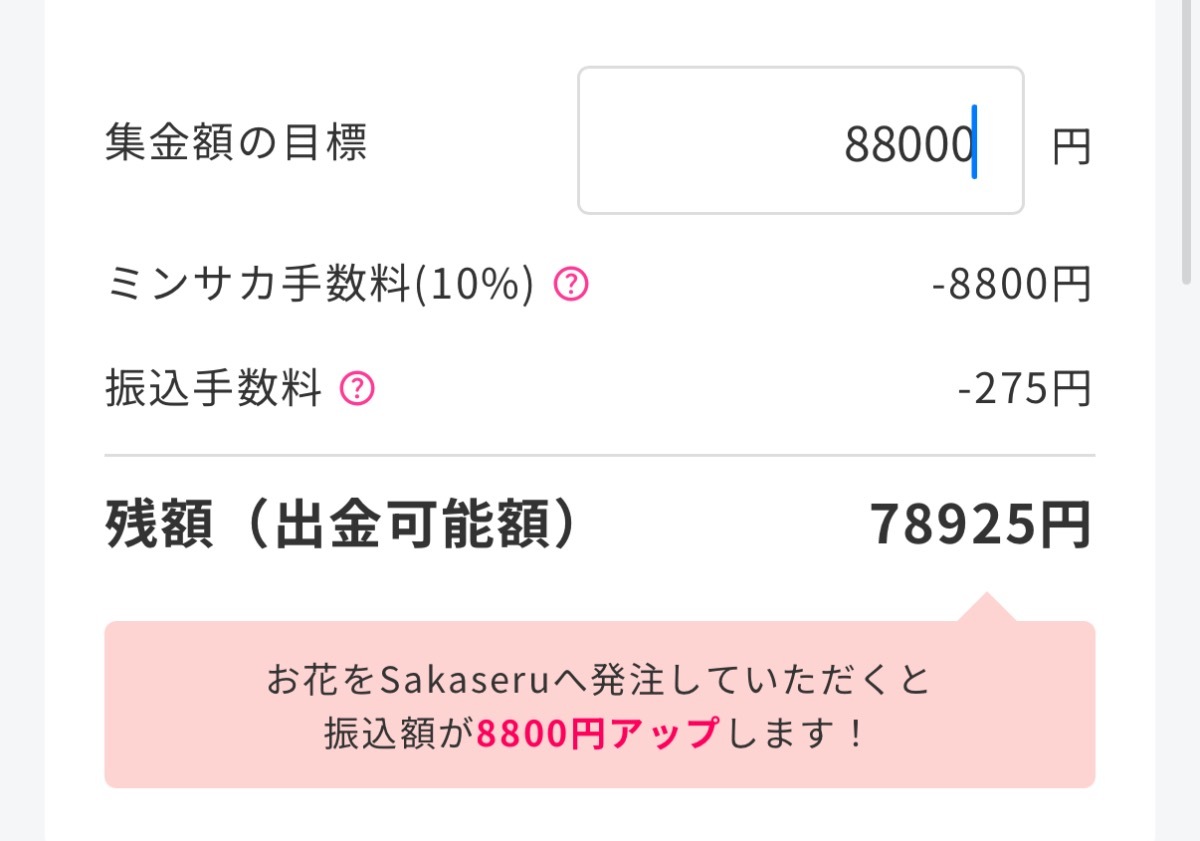Click the 78925円 balance total
The height and width of the screenshot is (841, 1200).
point(980,525)
